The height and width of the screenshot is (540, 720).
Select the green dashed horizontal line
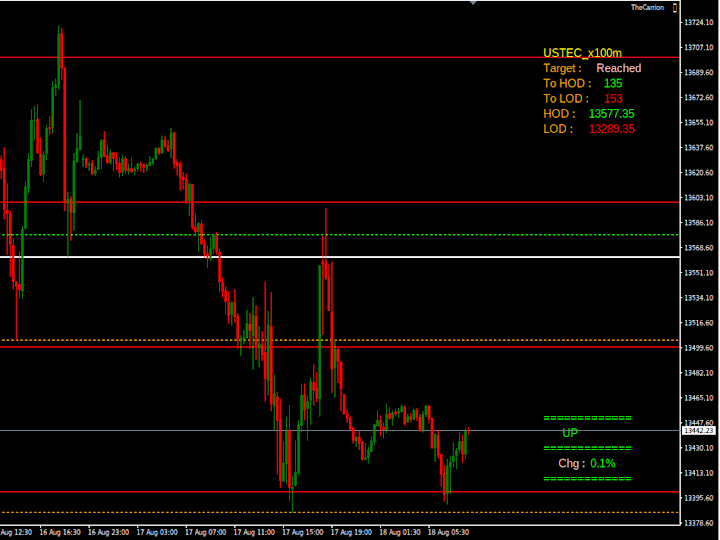point(340,235)
